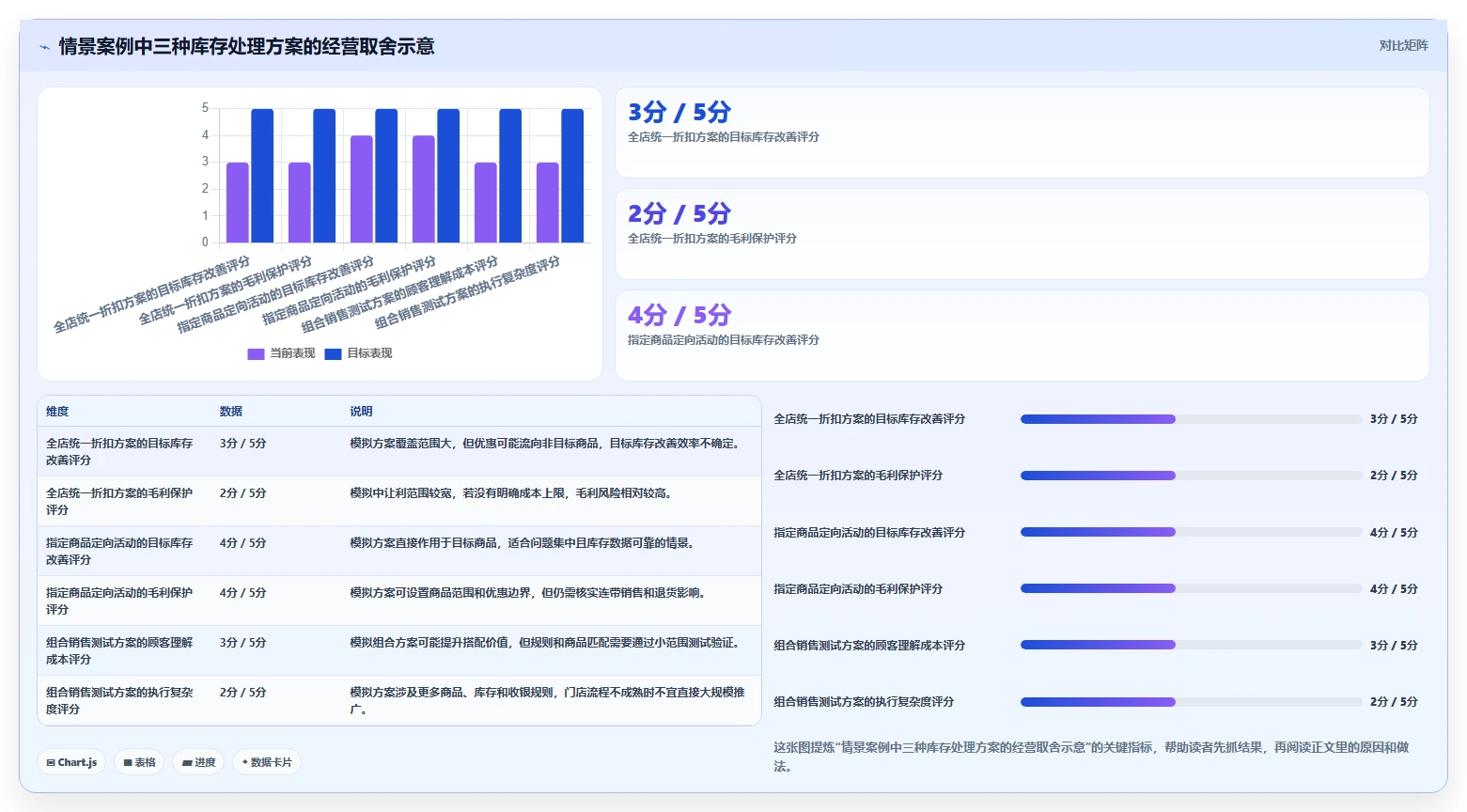The width and height of the screenshot is (1467, 812).
Task: Click the dashboard title 情景案例中三种库存处理方案的经营取舍示意
Action: click(246, 47)
